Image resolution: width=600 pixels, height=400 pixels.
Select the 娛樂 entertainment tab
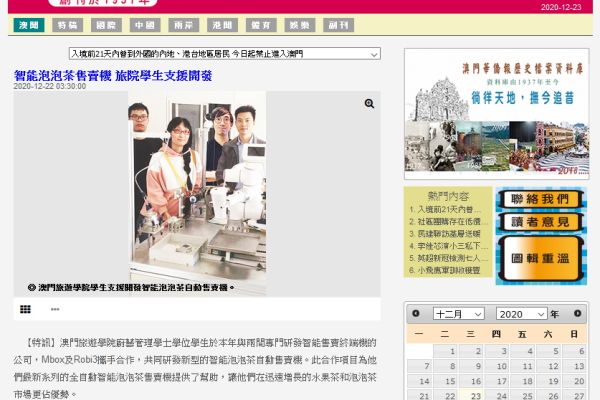(x=299, y=25)
